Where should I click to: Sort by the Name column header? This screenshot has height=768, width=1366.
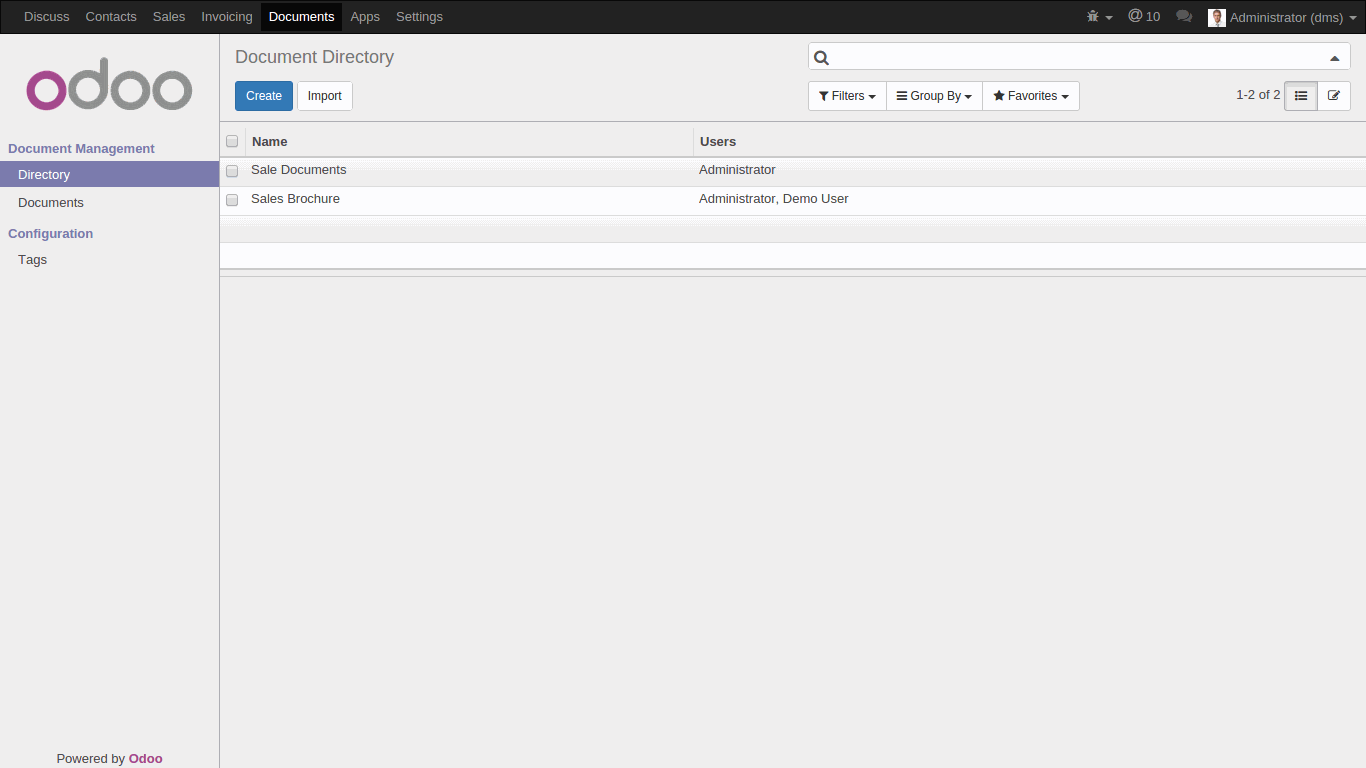[x=469, y=141]
